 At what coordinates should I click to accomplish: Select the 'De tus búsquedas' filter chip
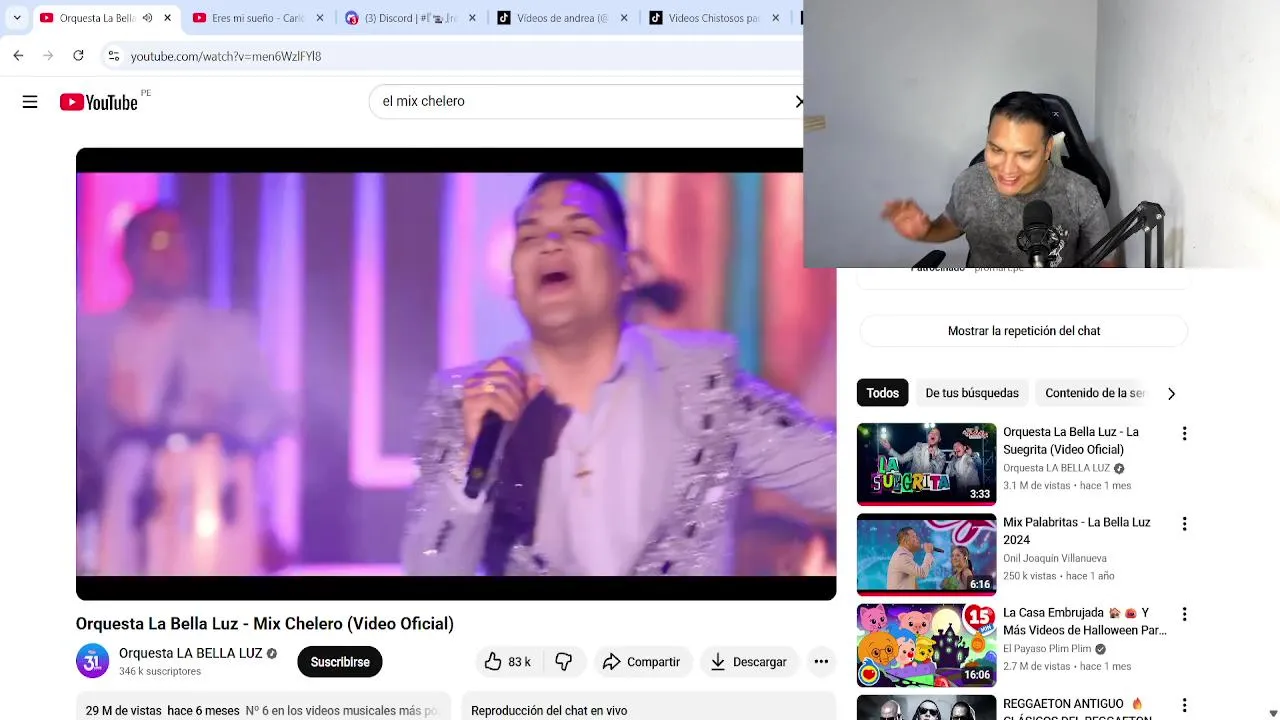click(x=972, y=393)
